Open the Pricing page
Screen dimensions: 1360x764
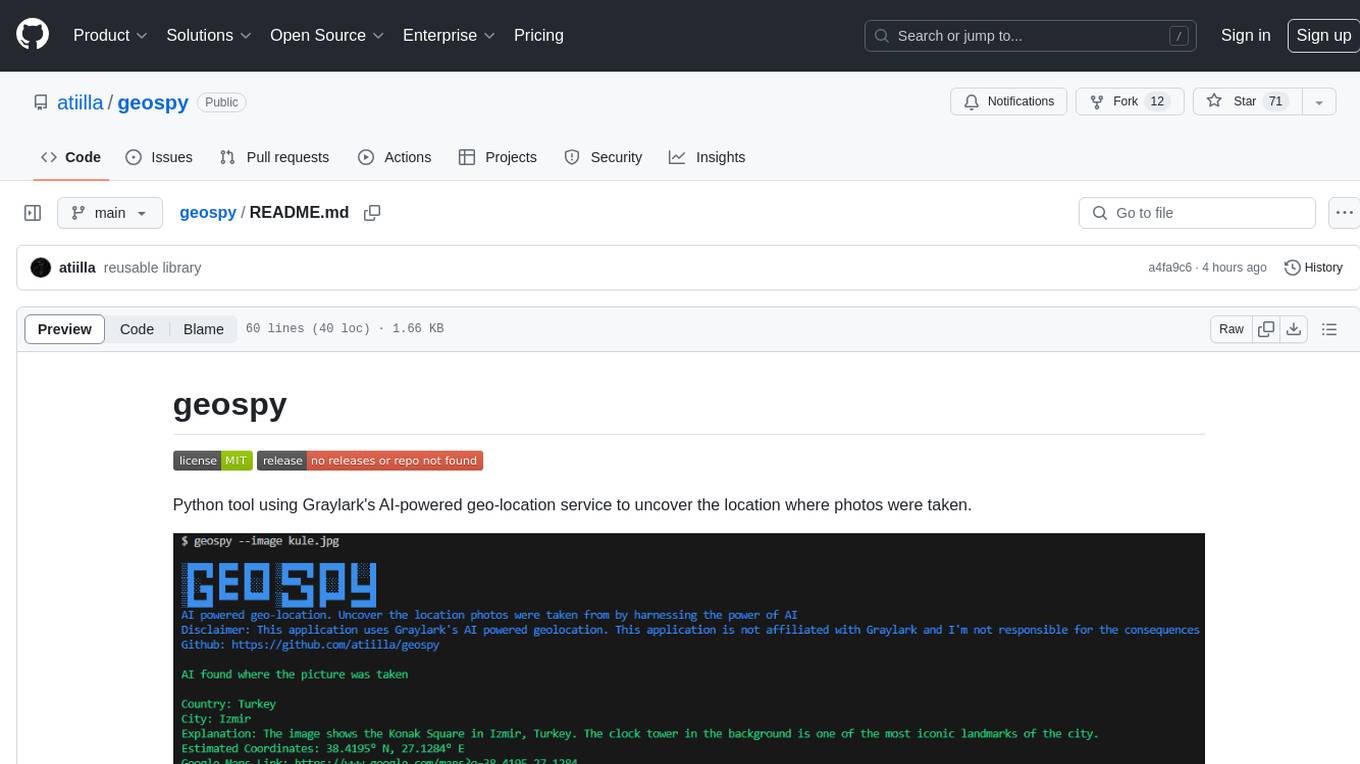tap(539, 35)
